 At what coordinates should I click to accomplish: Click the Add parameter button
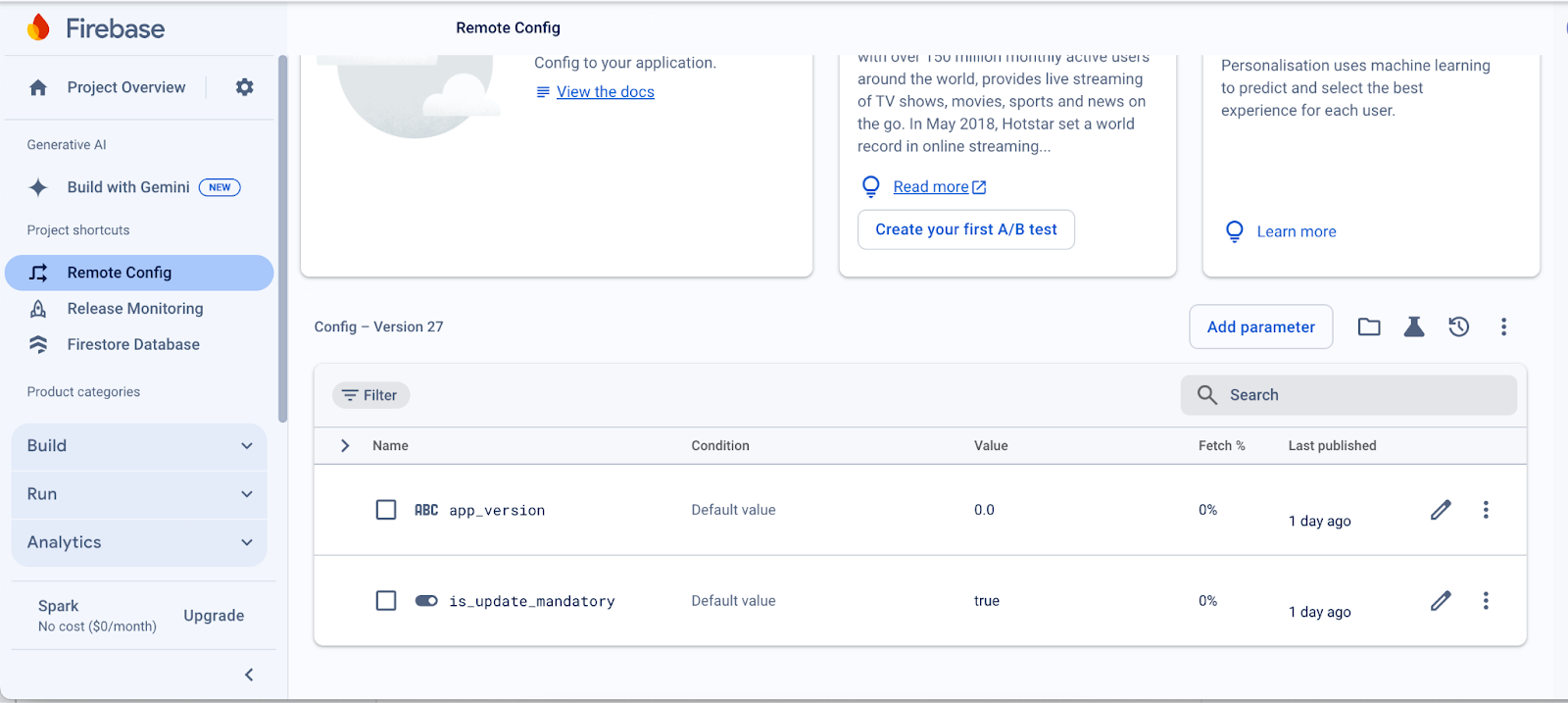pos(1261,326)
